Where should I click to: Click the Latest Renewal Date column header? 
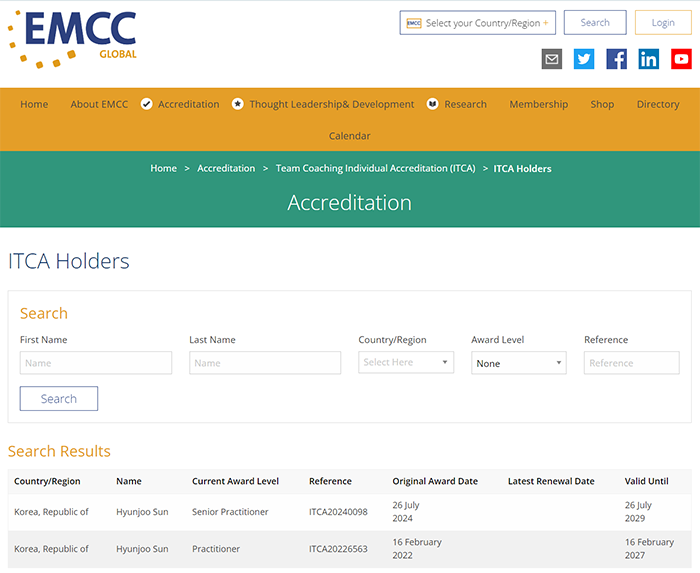[551, 481]
